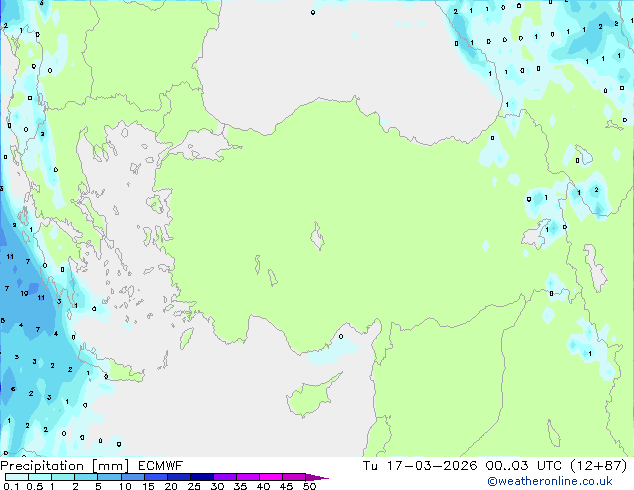The height and width of the screenshot is (490, 634).
Task: Click the 0.5–1 mm legend color swatch
Action: point(40,477)
